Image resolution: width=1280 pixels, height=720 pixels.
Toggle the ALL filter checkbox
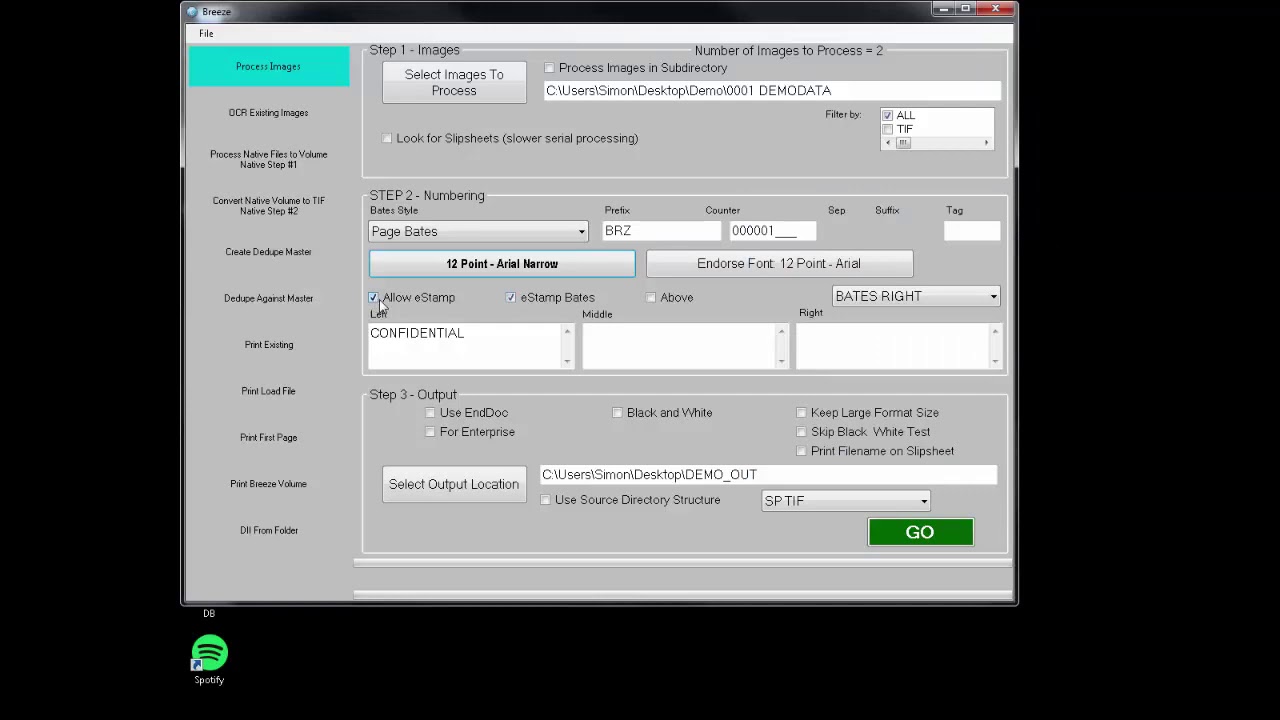click(x=887, y=116)
